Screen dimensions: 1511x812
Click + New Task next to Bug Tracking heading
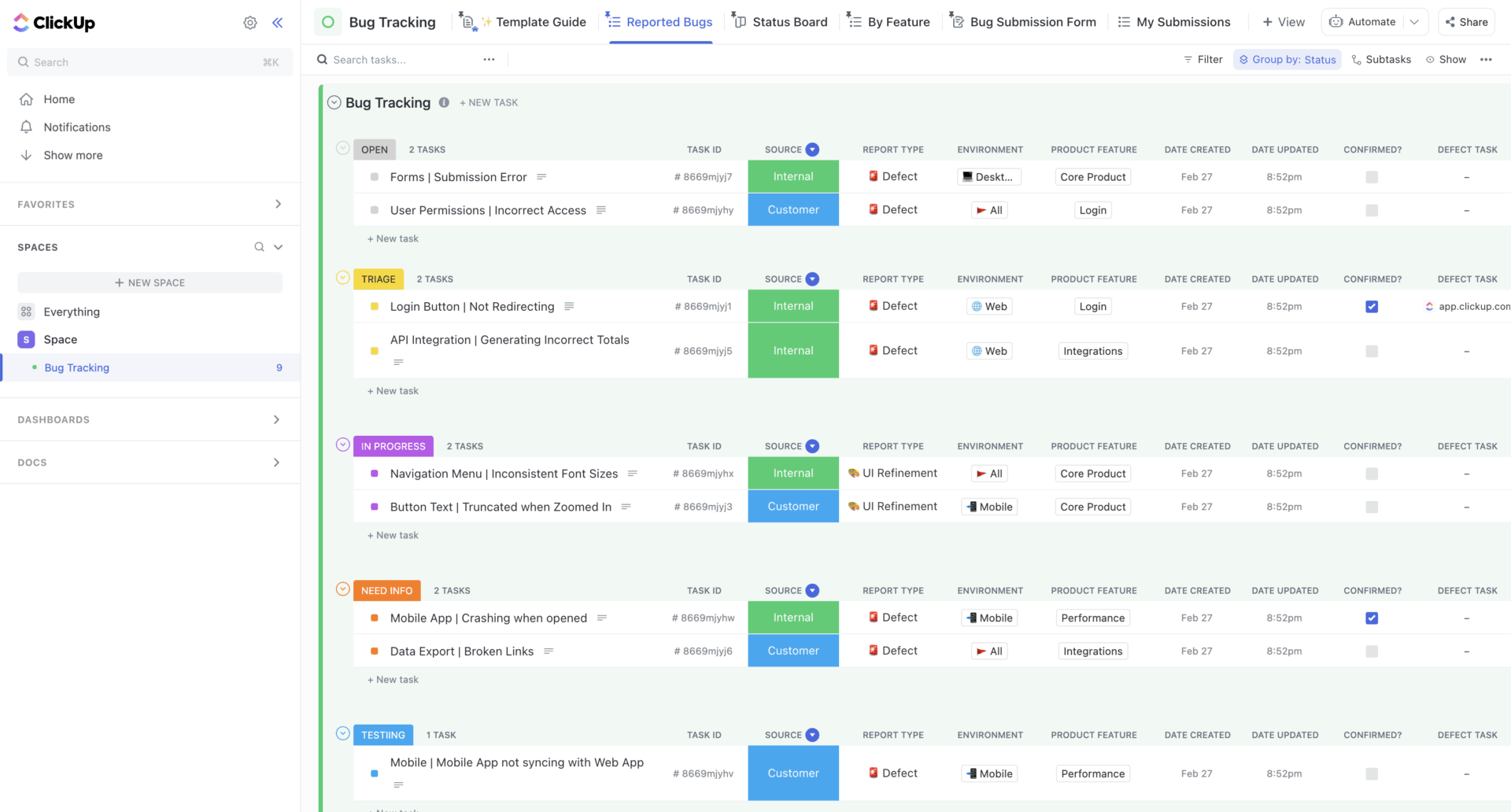click(488, 102)
